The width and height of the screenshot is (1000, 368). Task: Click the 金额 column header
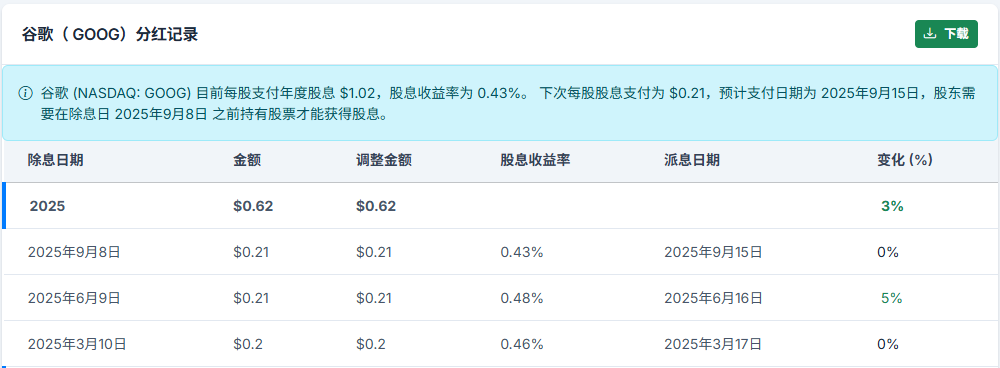pyautogui.click(x=247, y=160)
